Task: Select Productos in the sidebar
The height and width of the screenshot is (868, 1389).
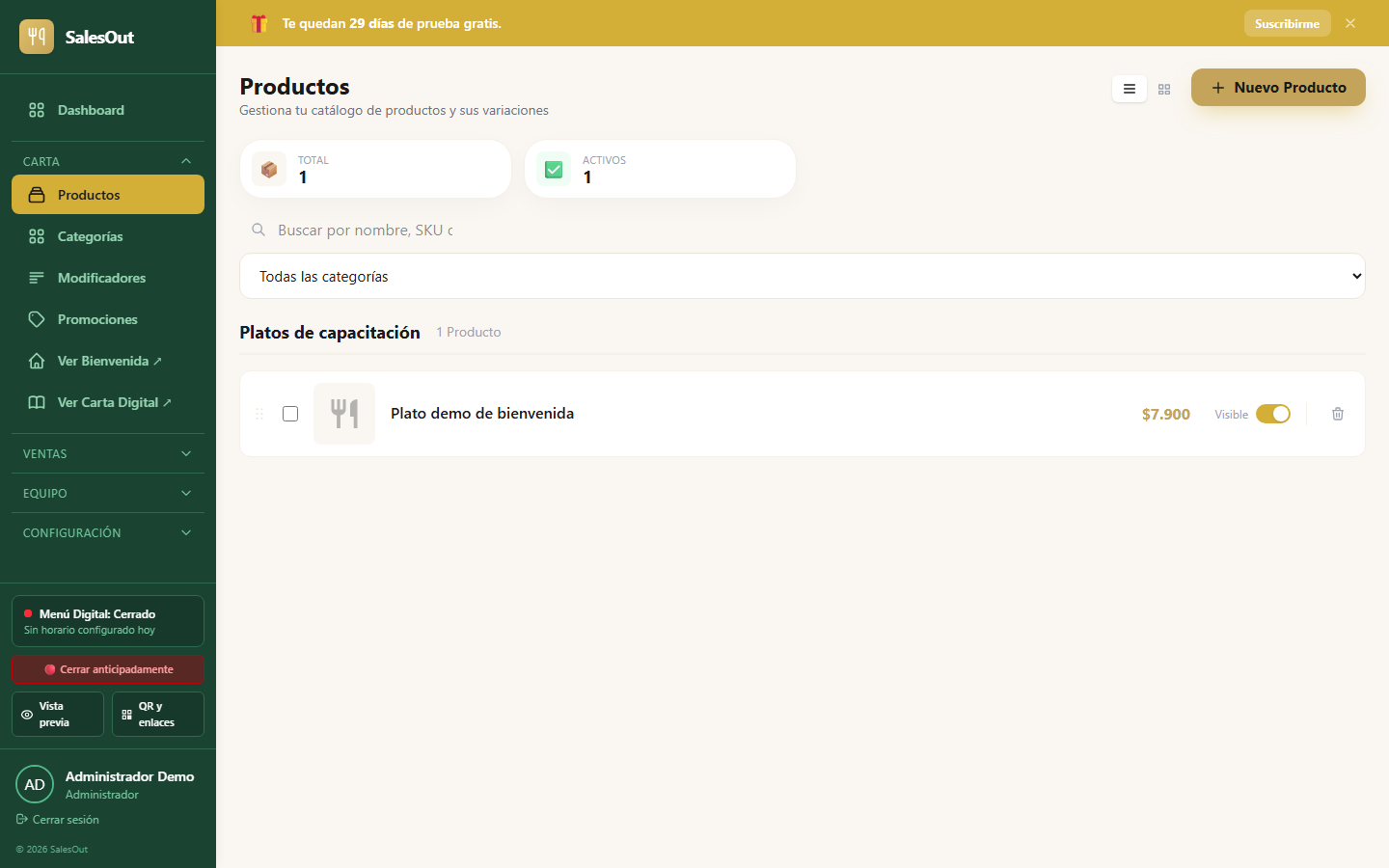Action: (108, 195)
